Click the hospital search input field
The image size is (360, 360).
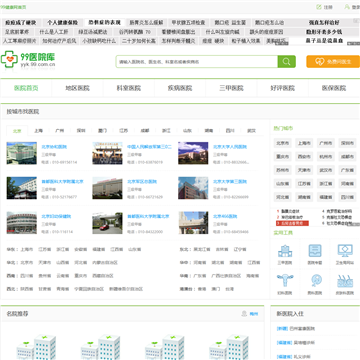(x=197, y=62)
